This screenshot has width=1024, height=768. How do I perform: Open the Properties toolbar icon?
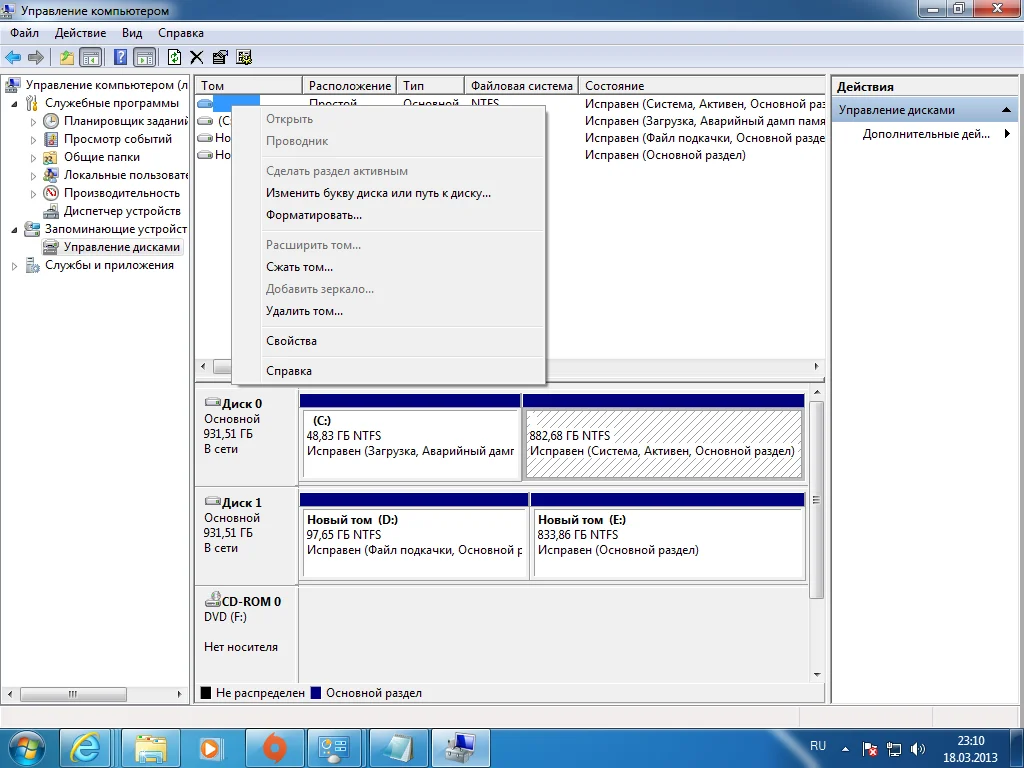(220, 58)
